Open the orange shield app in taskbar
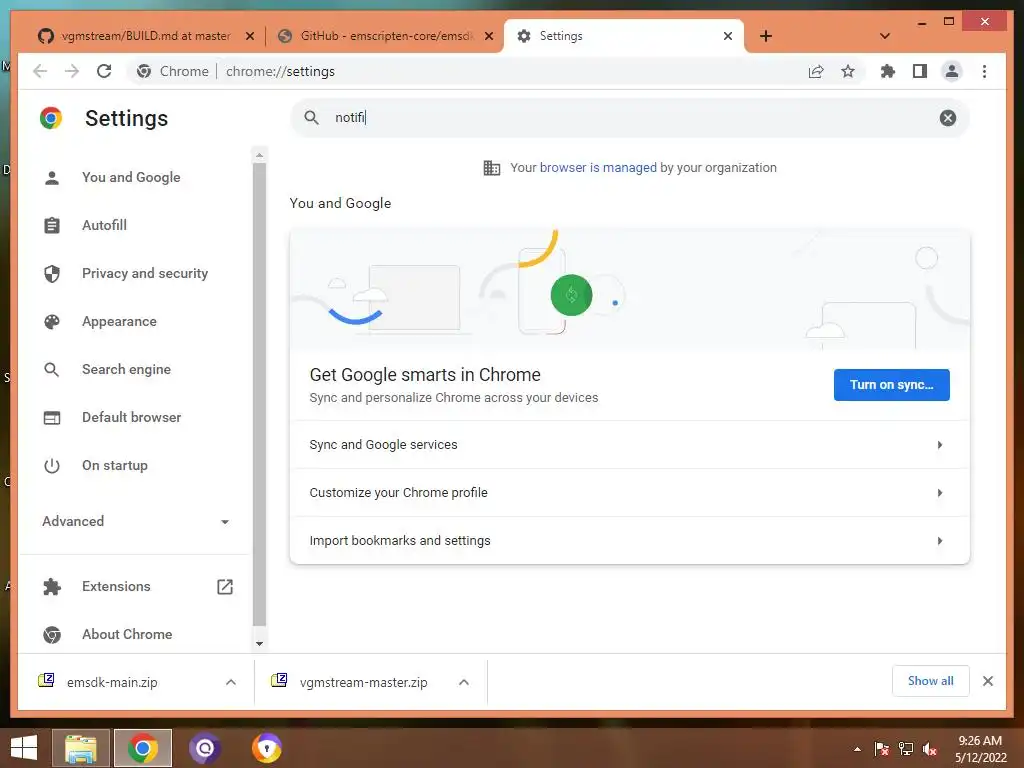Image resolution: width=1024 pixels, height=768 pixels. click(x=267, y=748)
